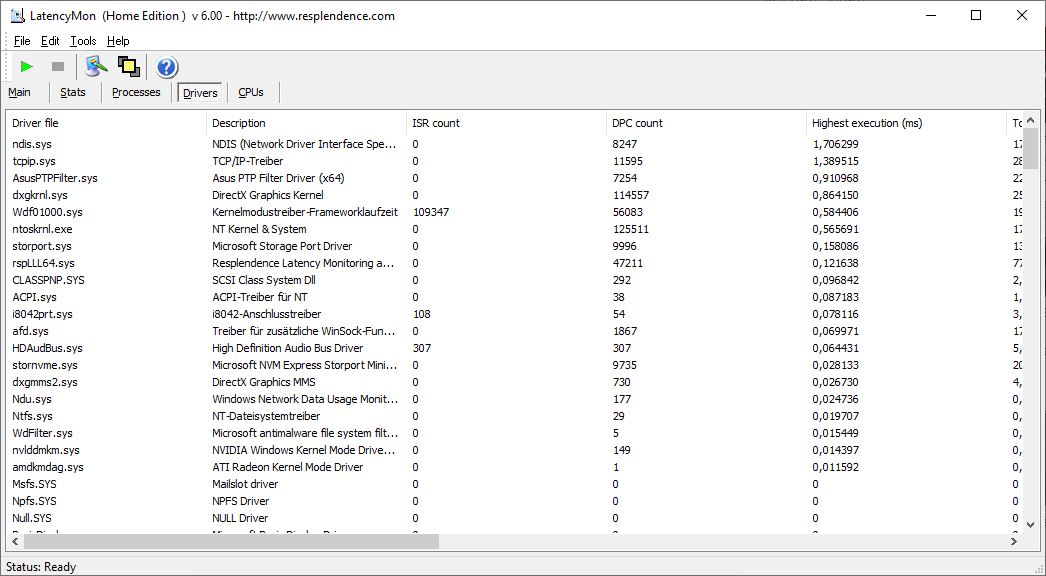1046x576 pixels.
Task: Switch to the Stats tab
Action: (73, 92)
